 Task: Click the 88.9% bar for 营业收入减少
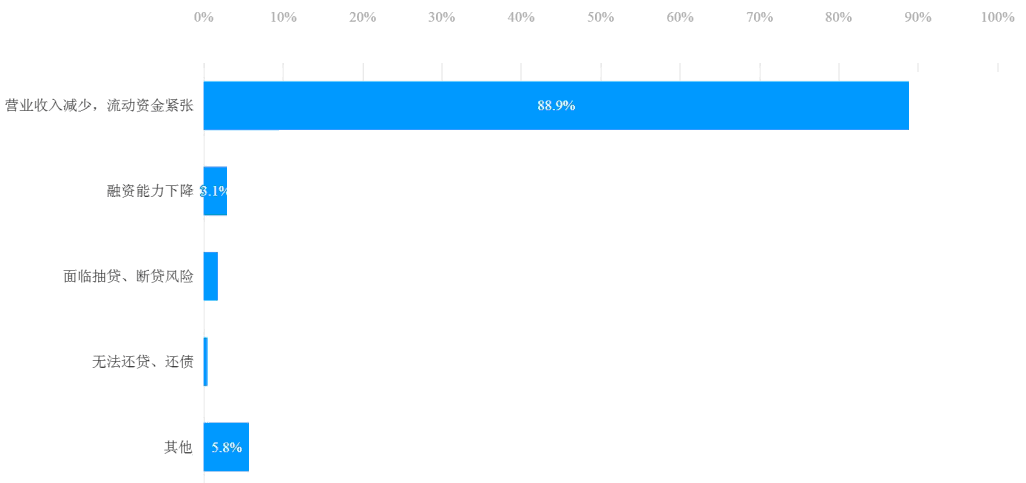556,105
